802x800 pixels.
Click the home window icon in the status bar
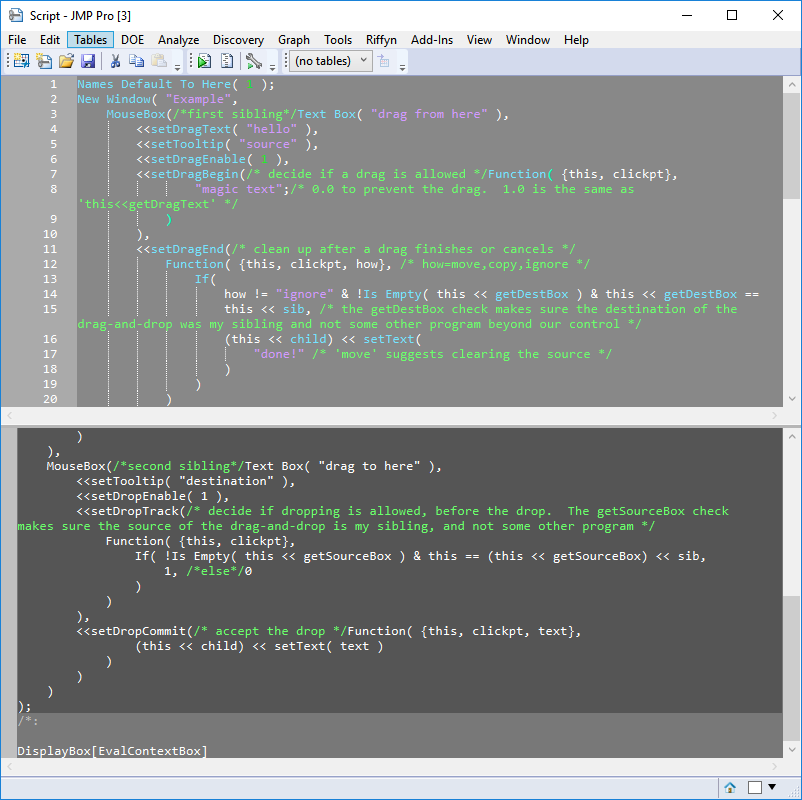click(729, 787)
